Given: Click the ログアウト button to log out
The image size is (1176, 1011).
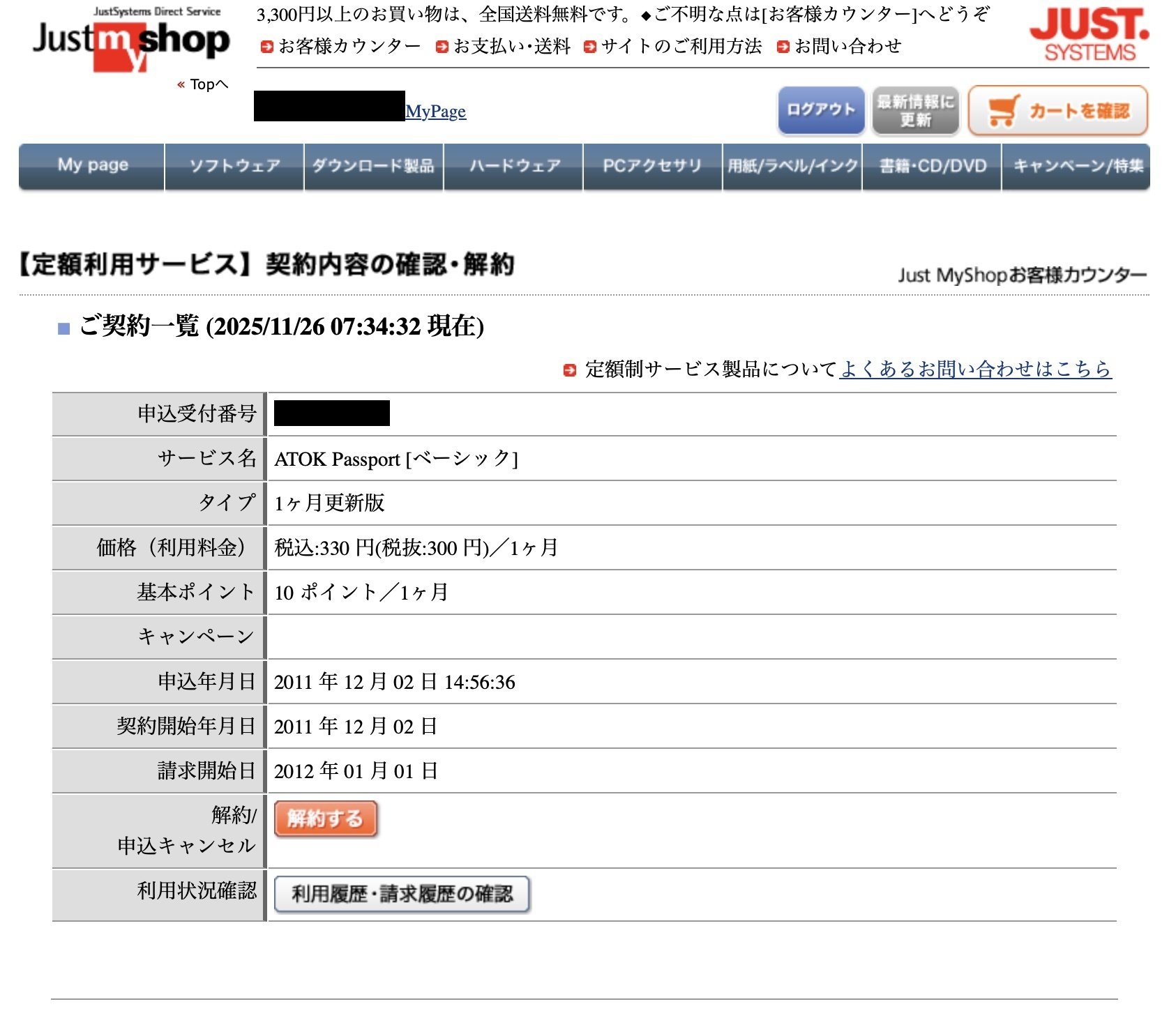Looking at the screenshot, I should 820,109.
